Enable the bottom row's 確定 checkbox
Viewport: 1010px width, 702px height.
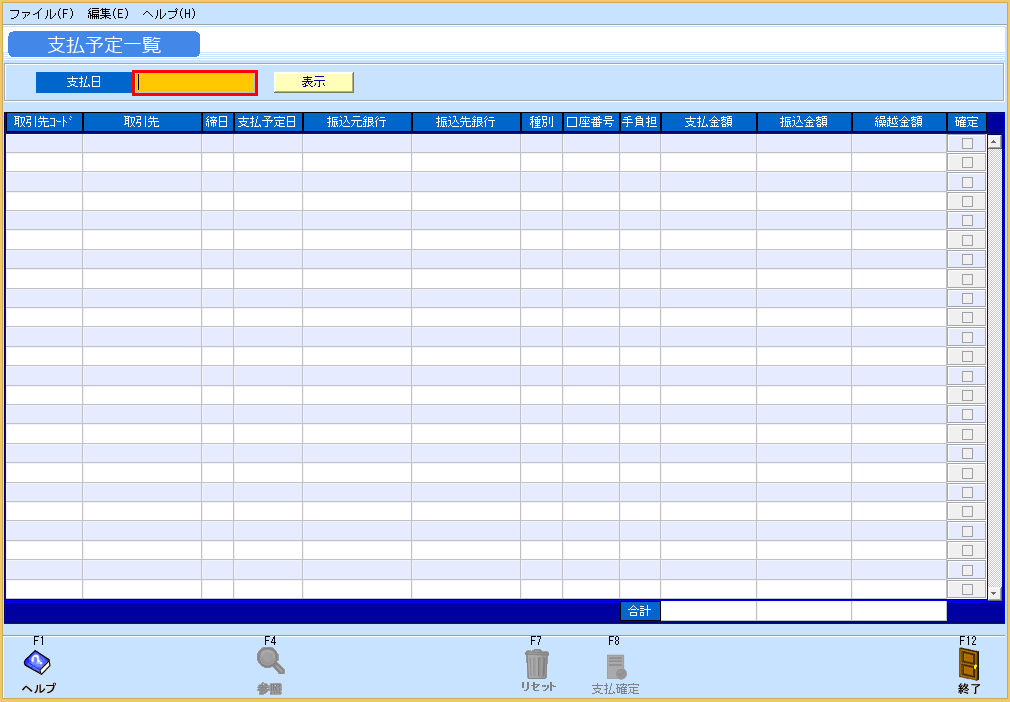pyautogui.click(x=965, y=587)
